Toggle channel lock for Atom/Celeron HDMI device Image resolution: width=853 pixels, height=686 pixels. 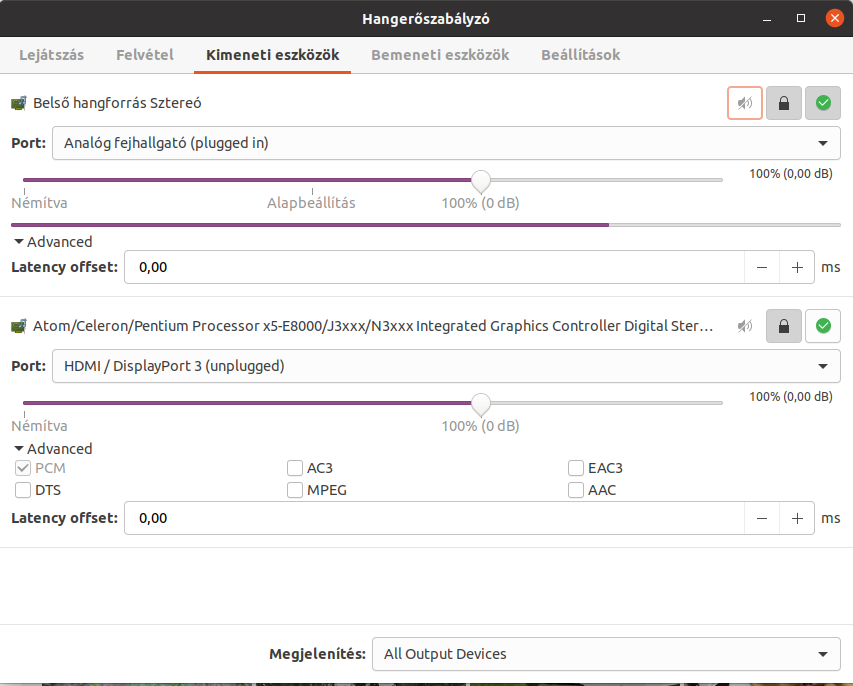pyautogui.click(x=784, y=326)
